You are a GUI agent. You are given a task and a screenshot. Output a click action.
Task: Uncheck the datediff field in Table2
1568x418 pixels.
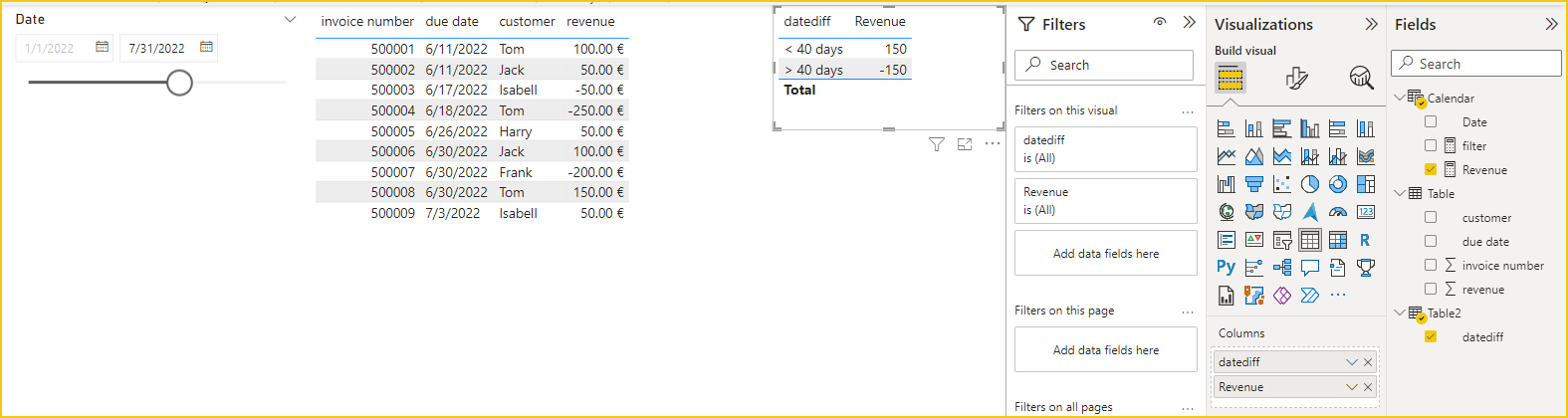pos(1431,336)
